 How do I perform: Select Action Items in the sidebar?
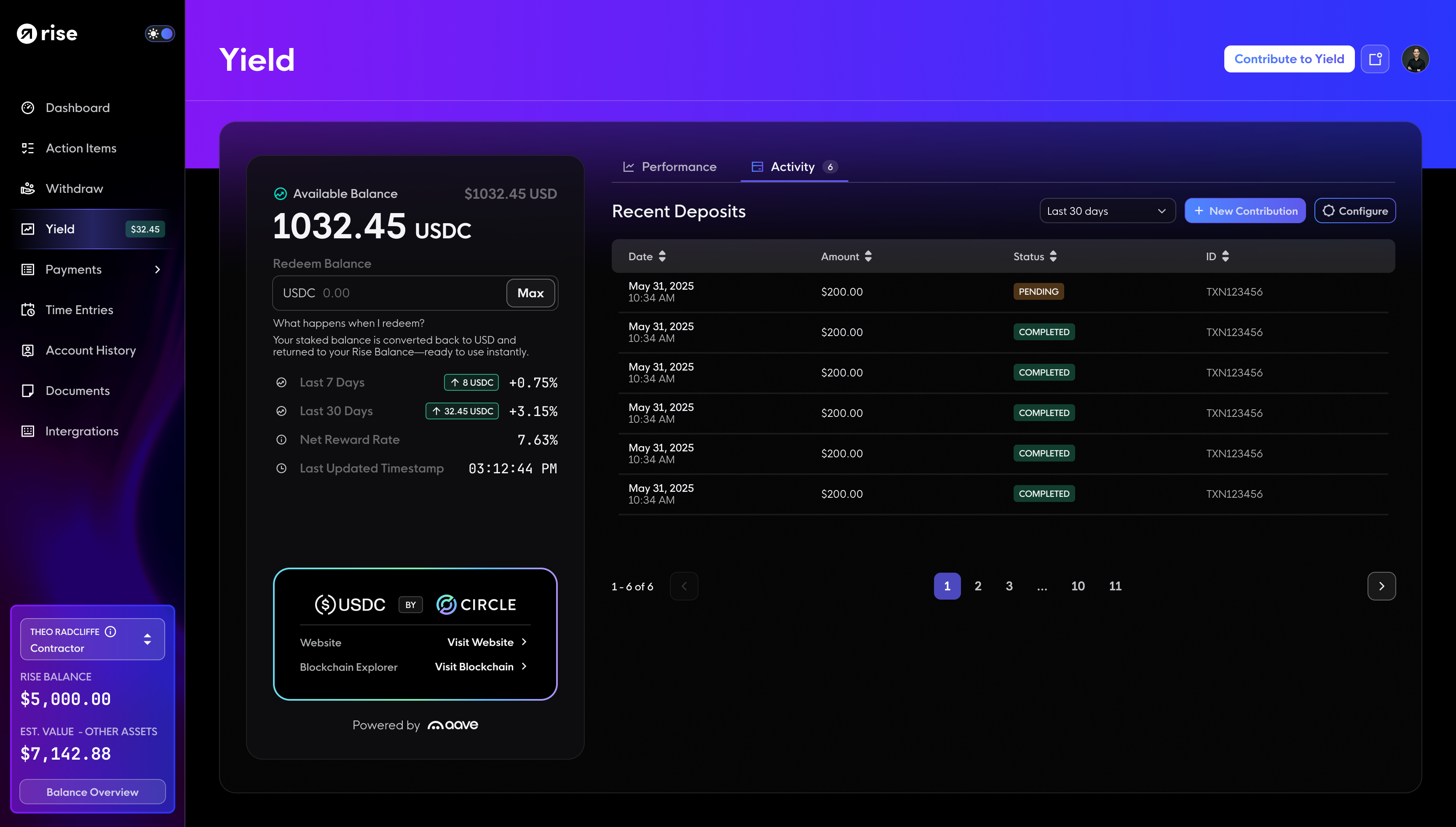[81, 148]
